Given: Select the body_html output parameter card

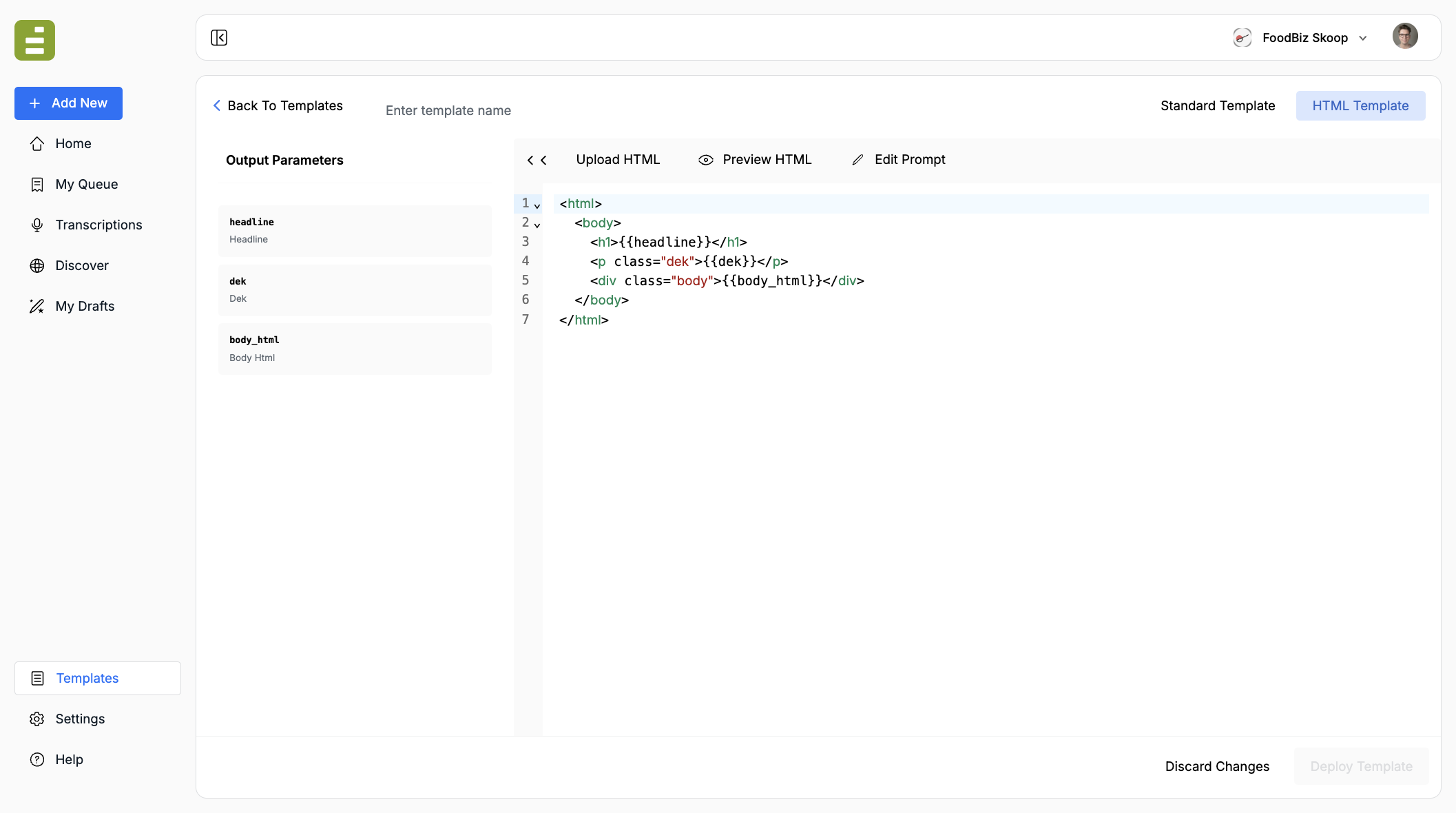Looking at the screenshot, I should tap(355, 349).
